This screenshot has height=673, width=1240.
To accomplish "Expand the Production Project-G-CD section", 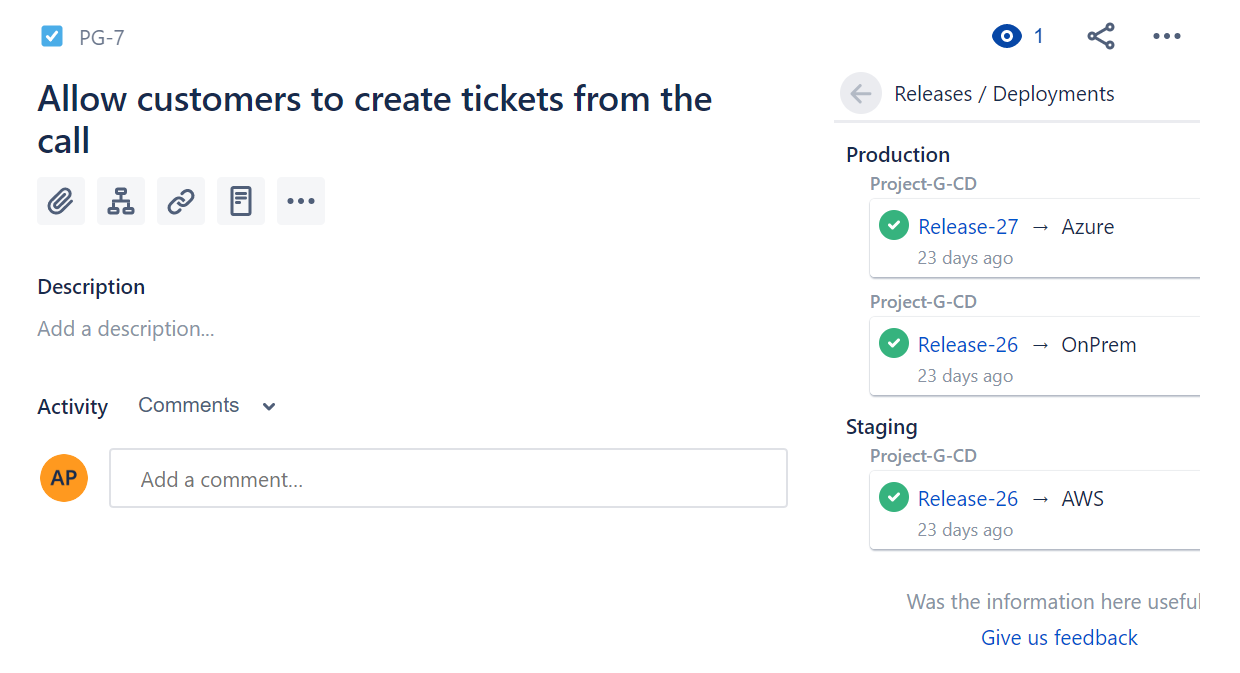I will pos(923,183).
